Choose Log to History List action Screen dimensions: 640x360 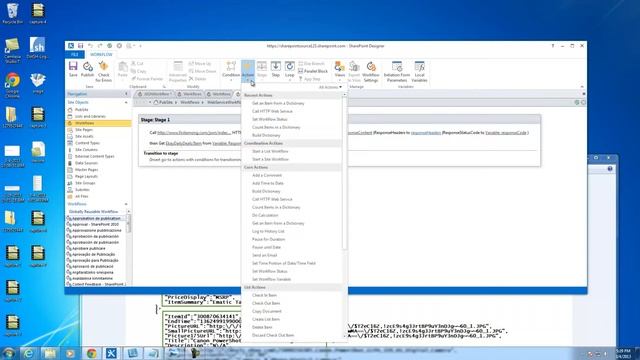coord(268,231)
